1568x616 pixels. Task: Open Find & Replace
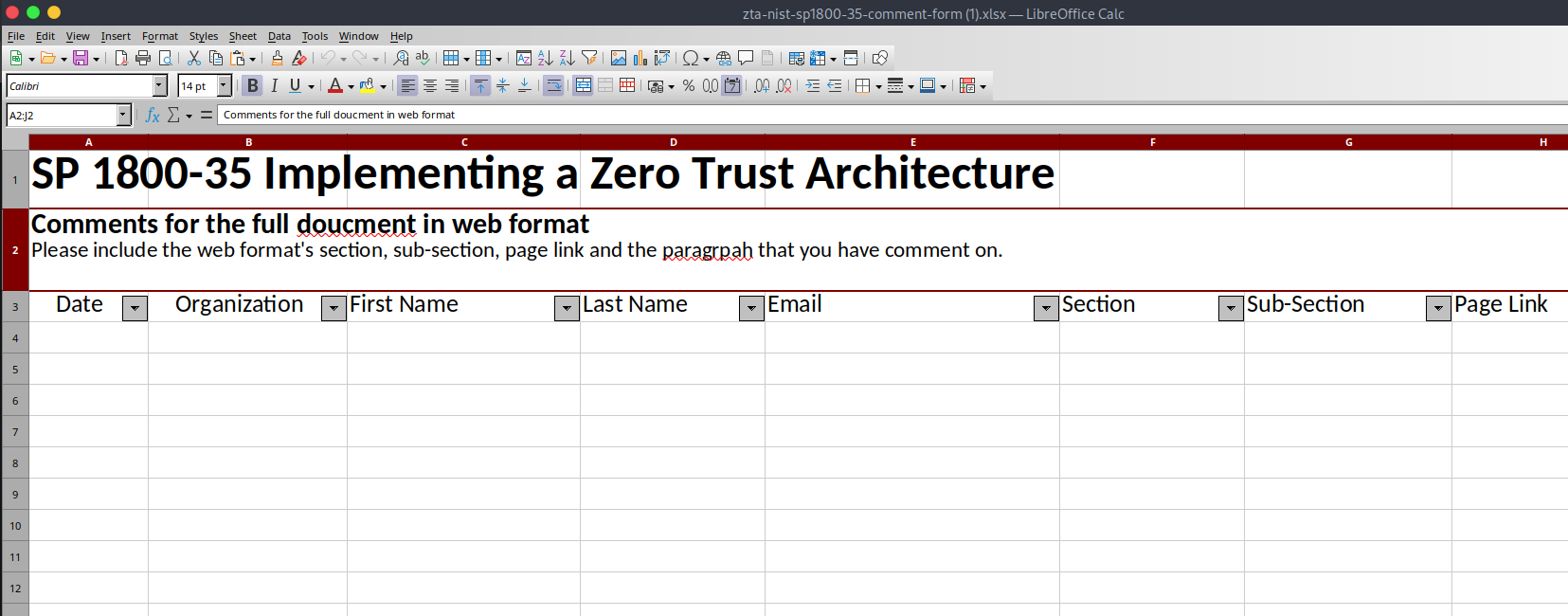[x=402, y=58]
